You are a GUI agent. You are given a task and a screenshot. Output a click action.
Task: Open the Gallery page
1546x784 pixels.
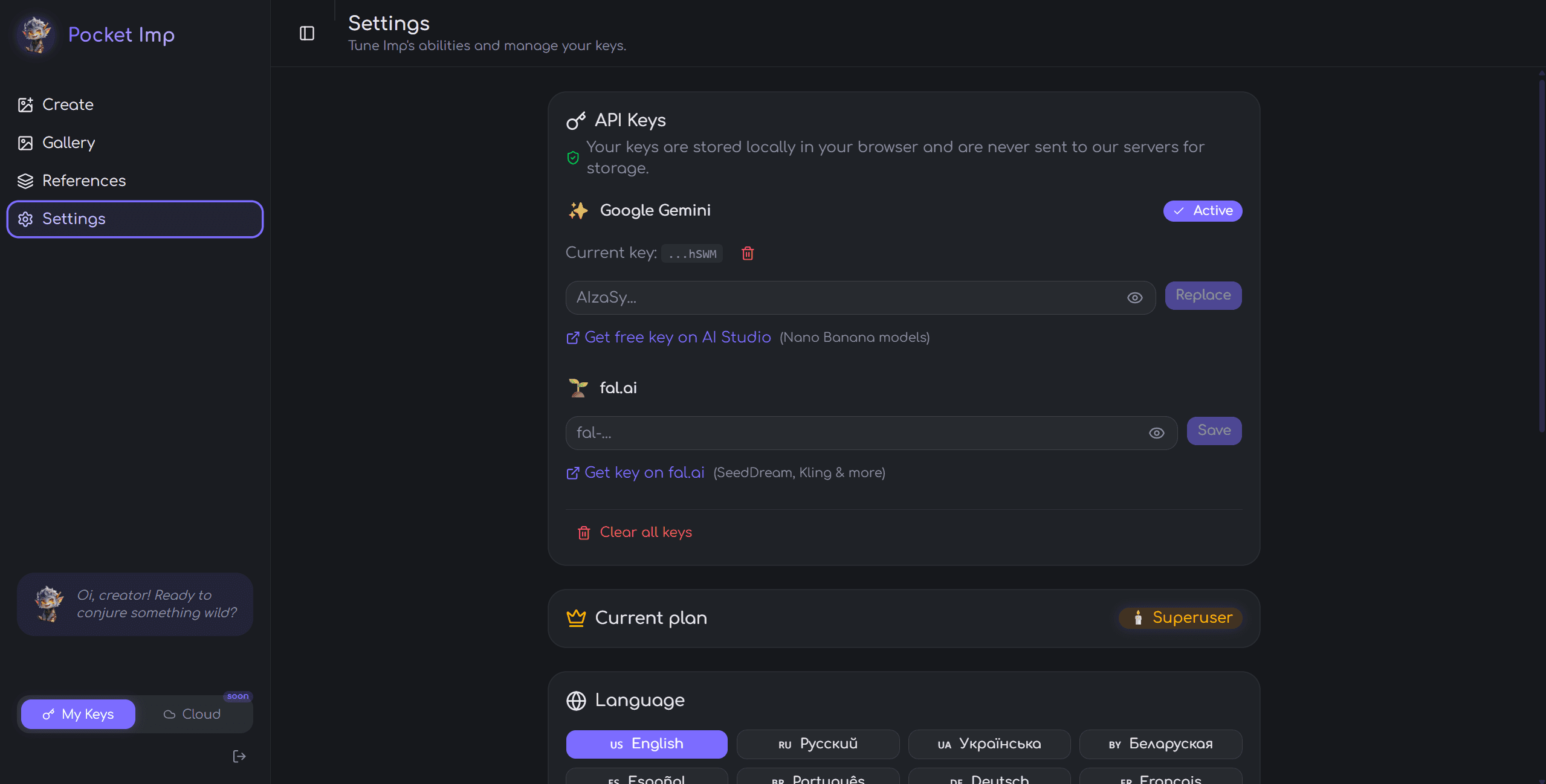pyautogui.click(x=134, y=143)
